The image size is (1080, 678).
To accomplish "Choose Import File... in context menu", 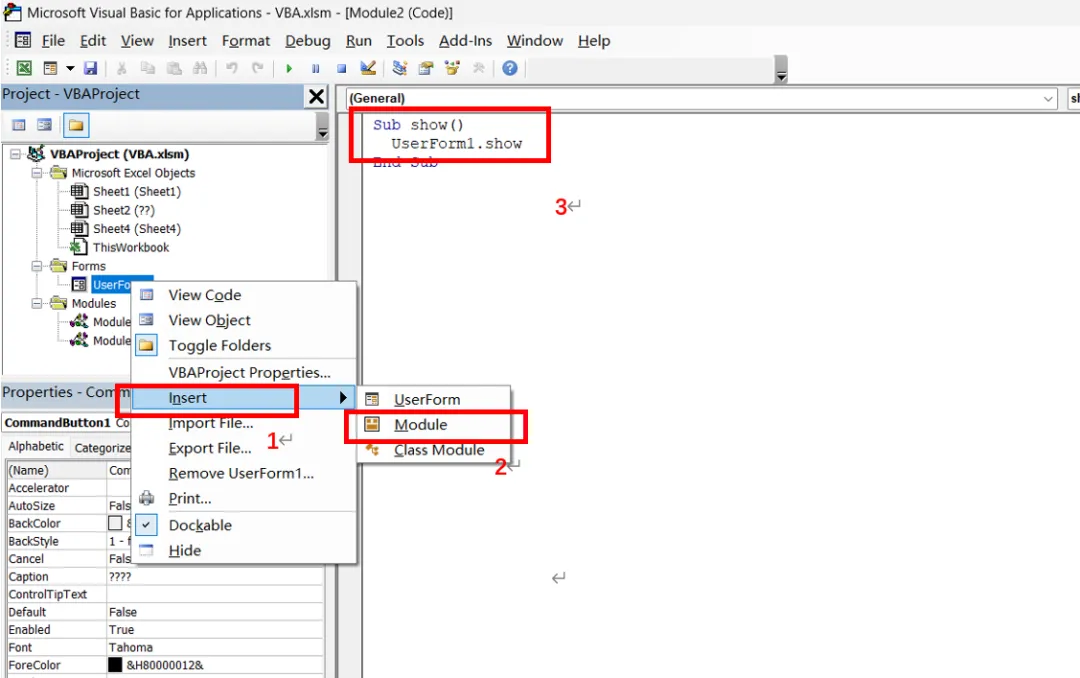I will pos(245,423).
